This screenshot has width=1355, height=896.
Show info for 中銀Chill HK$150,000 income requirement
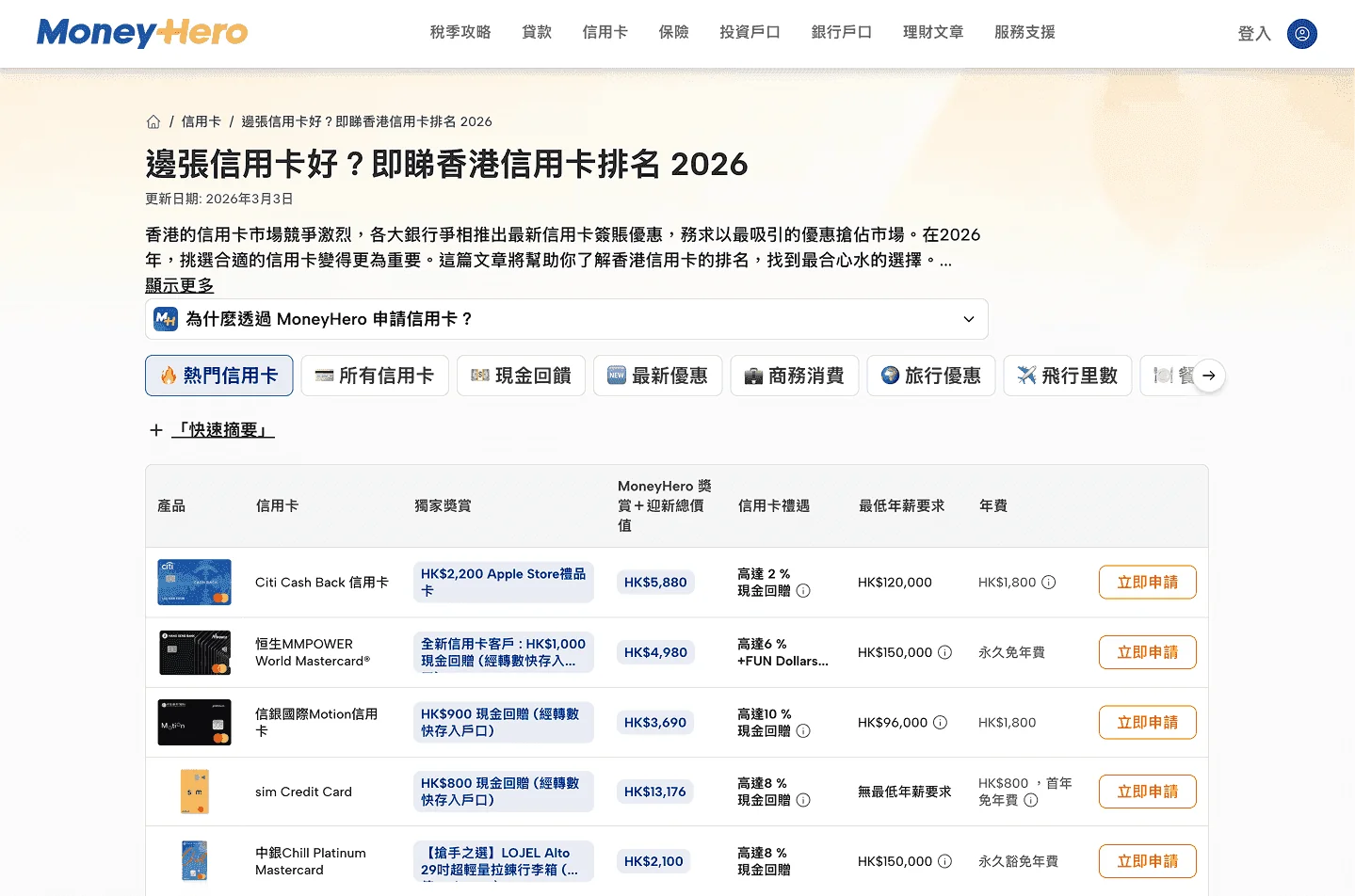(x=945, y=861)
